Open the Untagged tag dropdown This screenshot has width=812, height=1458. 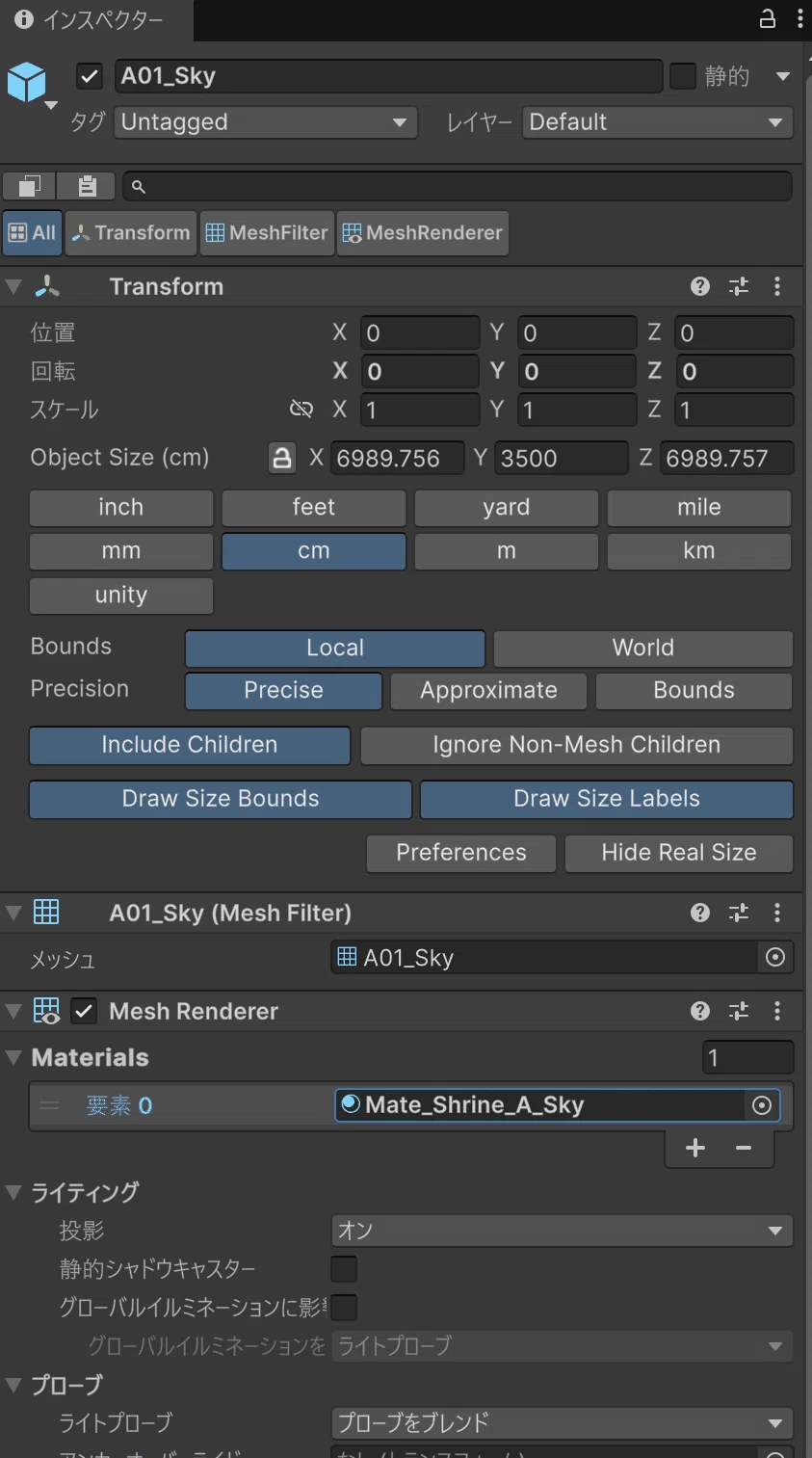point(265,122)
